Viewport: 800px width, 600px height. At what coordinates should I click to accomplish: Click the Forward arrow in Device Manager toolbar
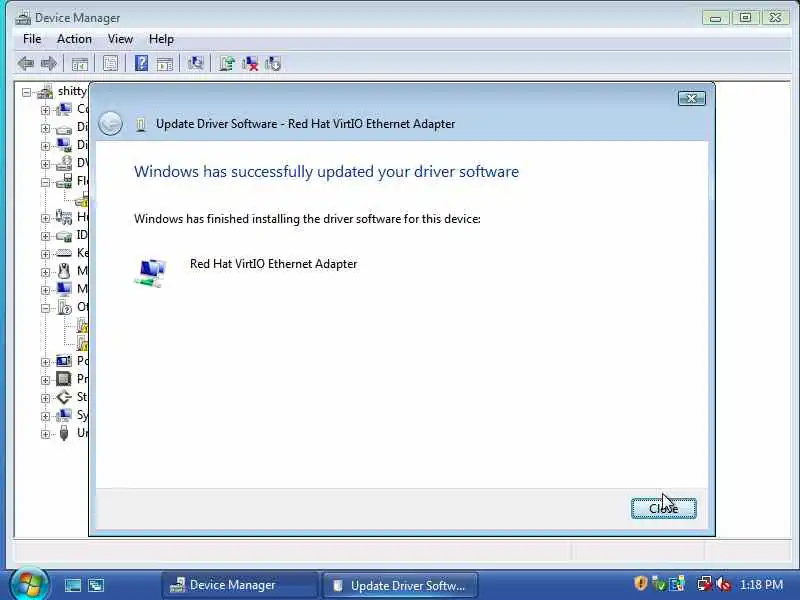48,64
